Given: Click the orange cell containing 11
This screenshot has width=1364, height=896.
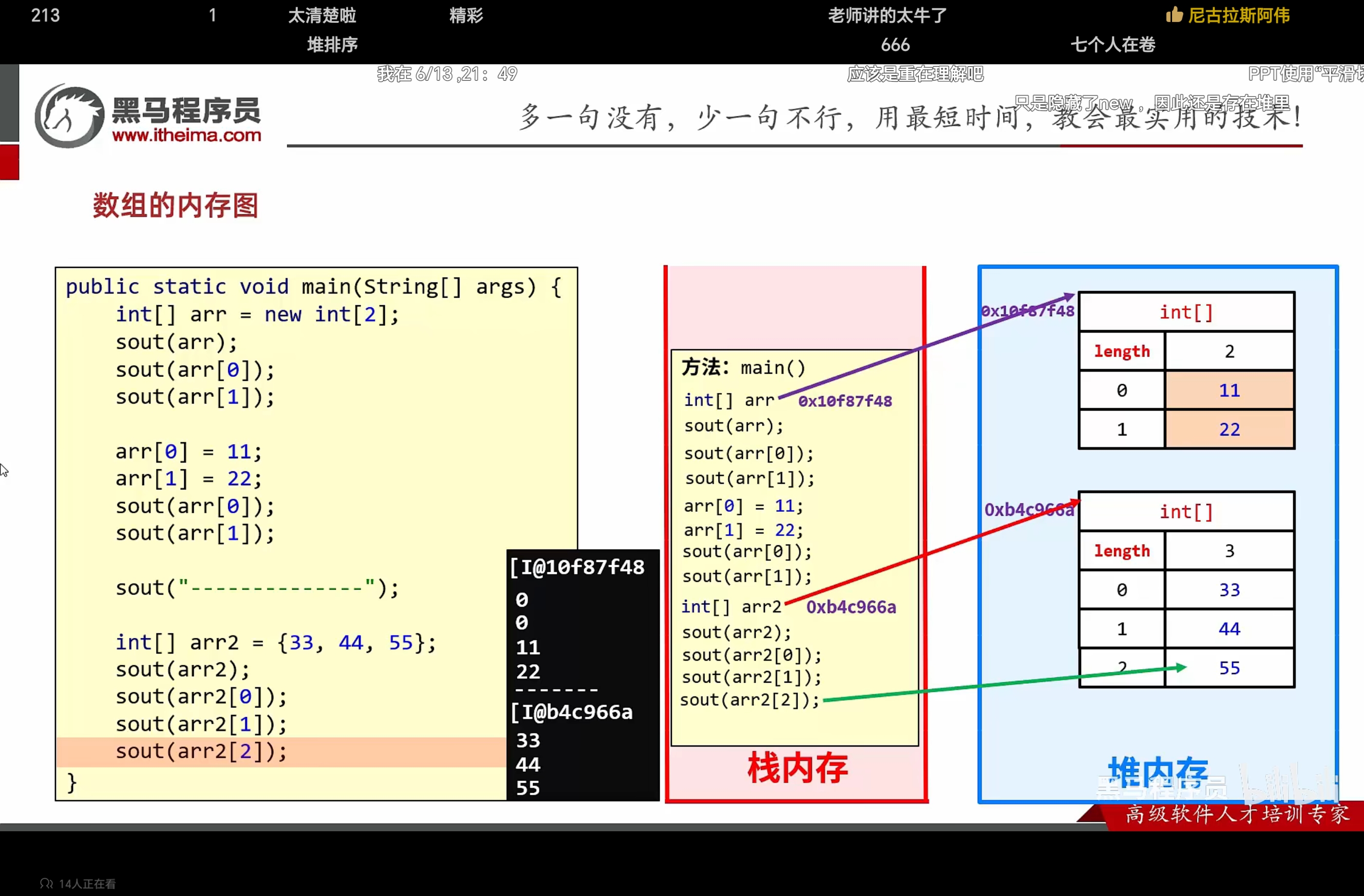Looking at the screenshot, I should pyautogui.click(x=1229, y=390).
